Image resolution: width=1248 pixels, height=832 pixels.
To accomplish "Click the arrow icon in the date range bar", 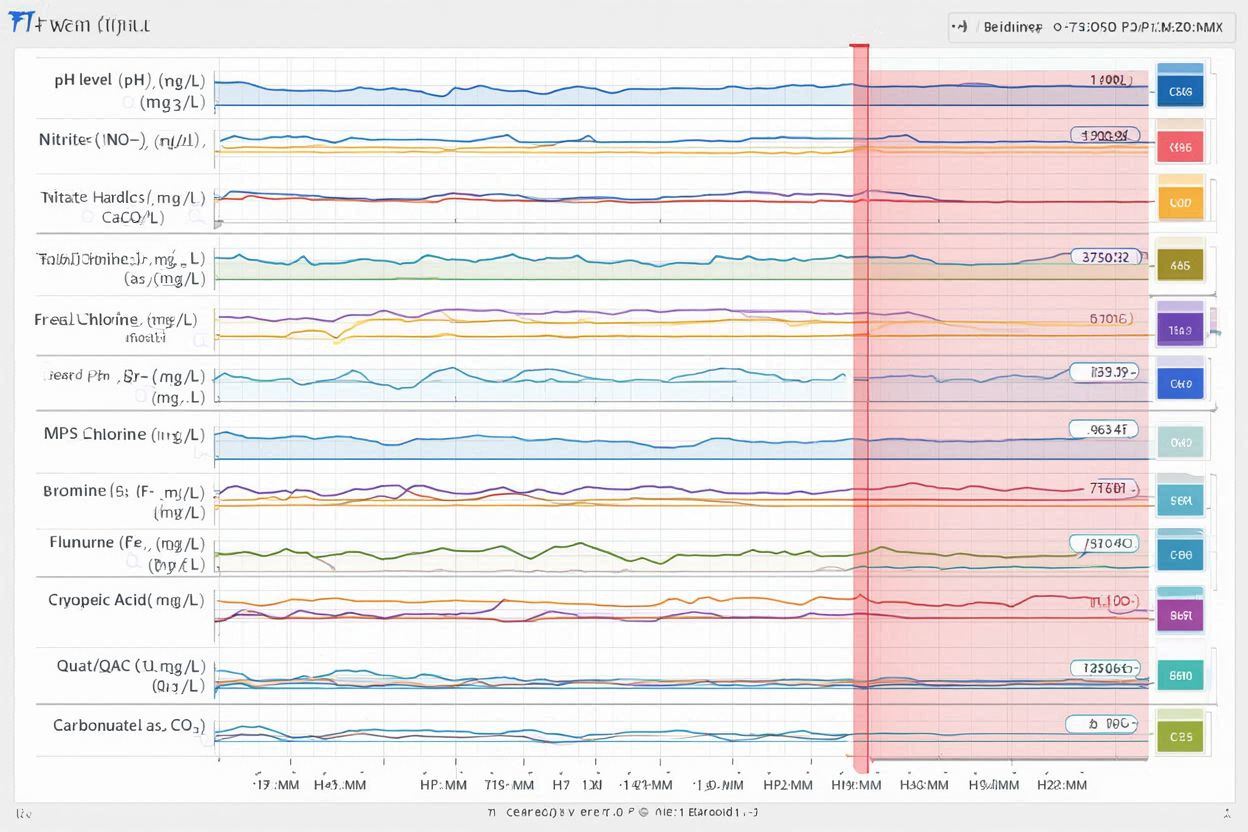I will (961, 27).
